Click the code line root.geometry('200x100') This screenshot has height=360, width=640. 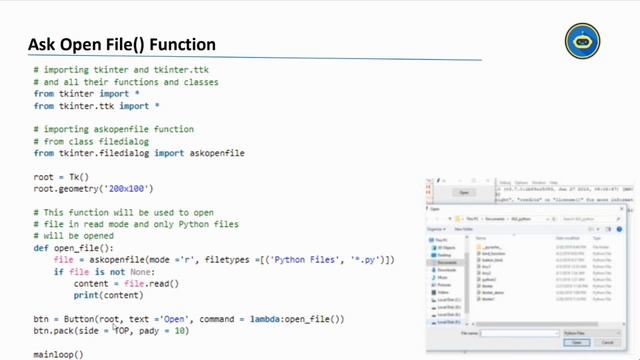pos(93,189)
